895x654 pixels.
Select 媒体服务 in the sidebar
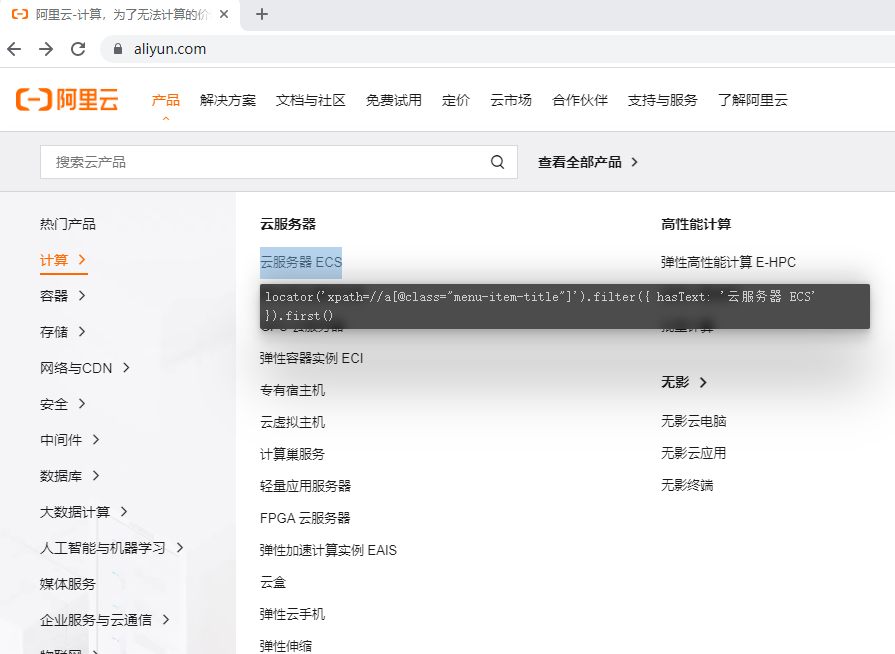(67, 584)
